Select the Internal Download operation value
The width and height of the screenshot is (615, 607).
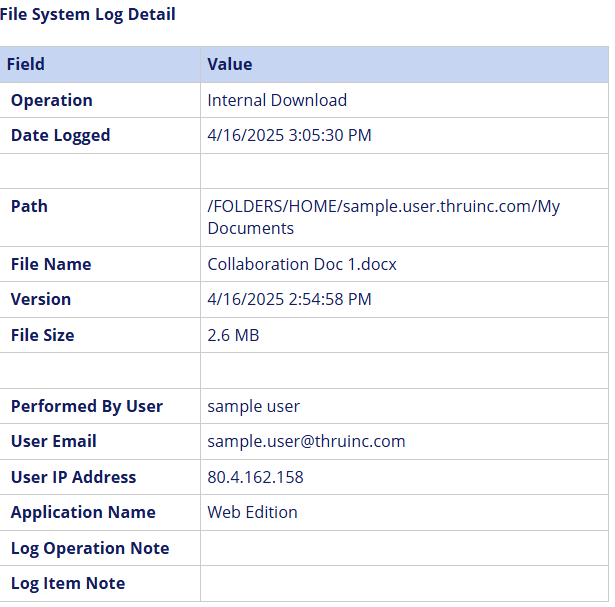coord(277,100)
